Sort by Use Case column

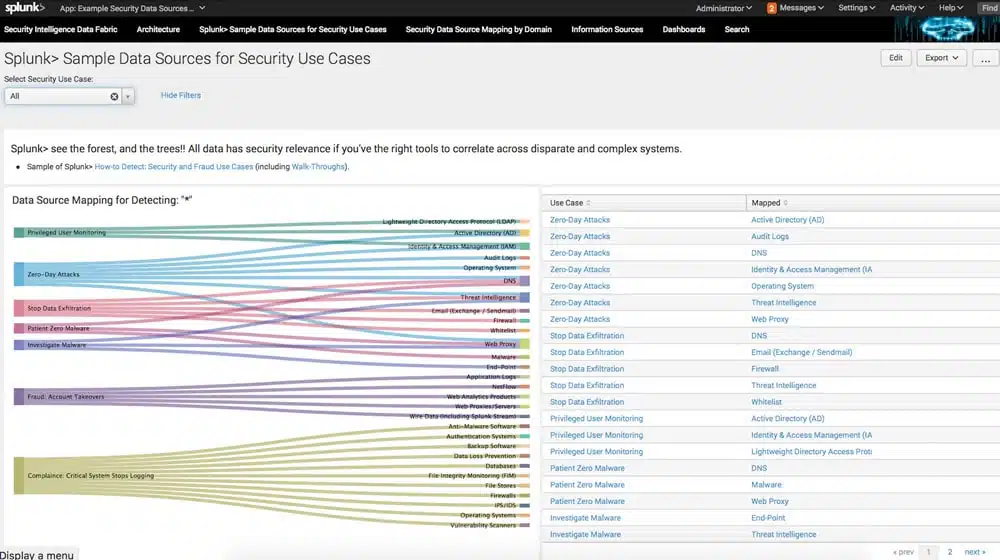pyautogui.click(x=588, y=203)
